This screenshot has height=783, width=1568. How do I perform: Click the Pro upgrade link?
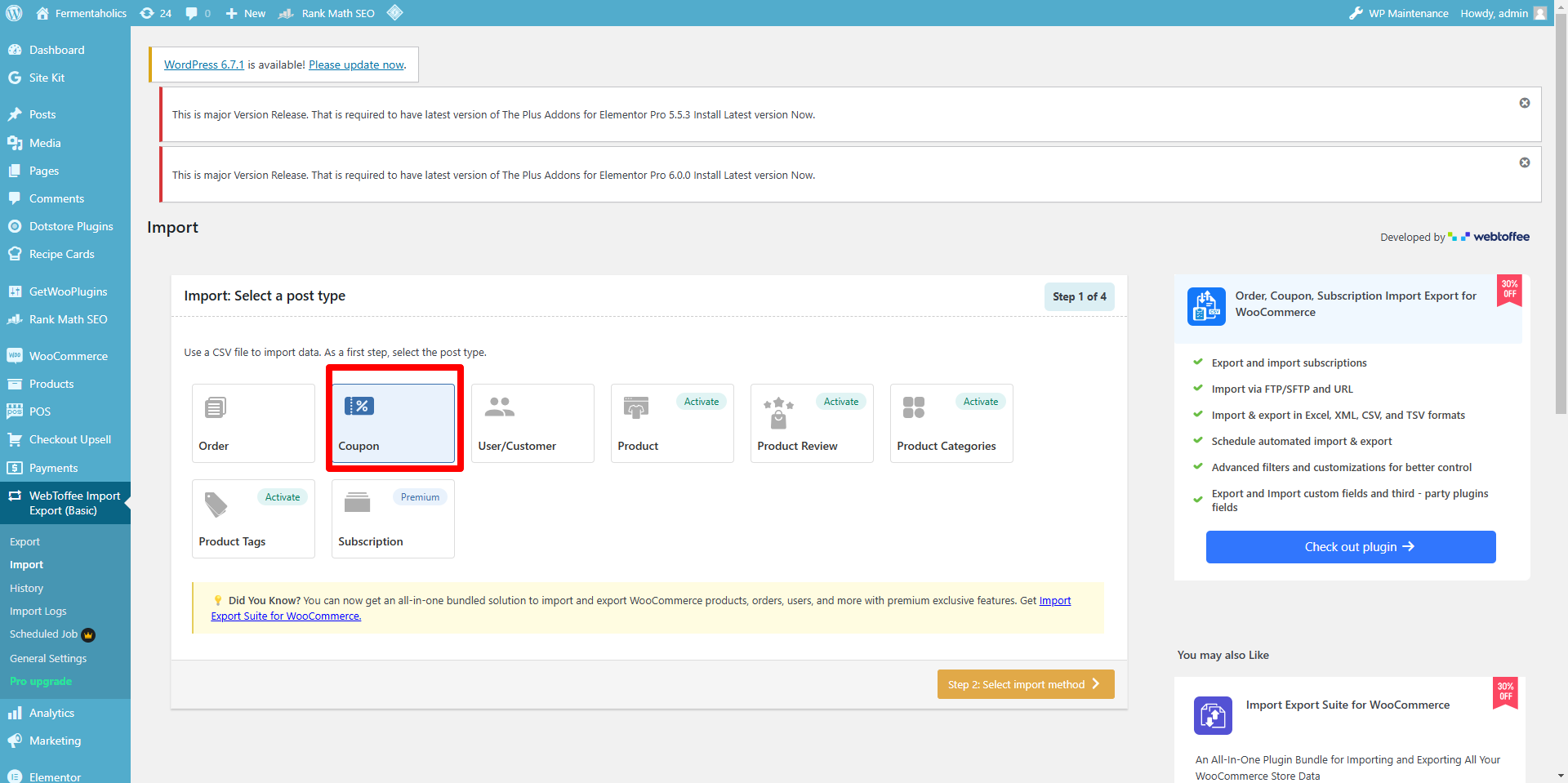[41, 681]
